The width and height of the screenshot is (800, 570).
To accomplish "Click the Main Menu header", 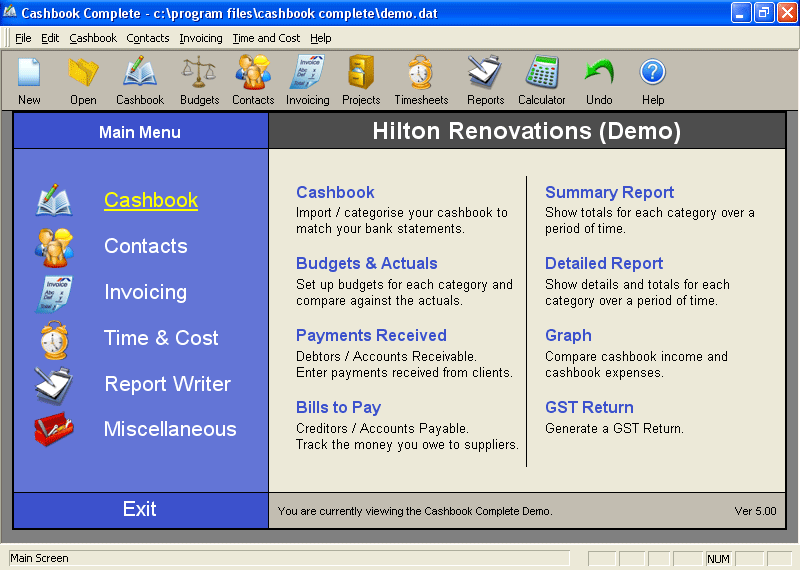I will coord(140,132).
